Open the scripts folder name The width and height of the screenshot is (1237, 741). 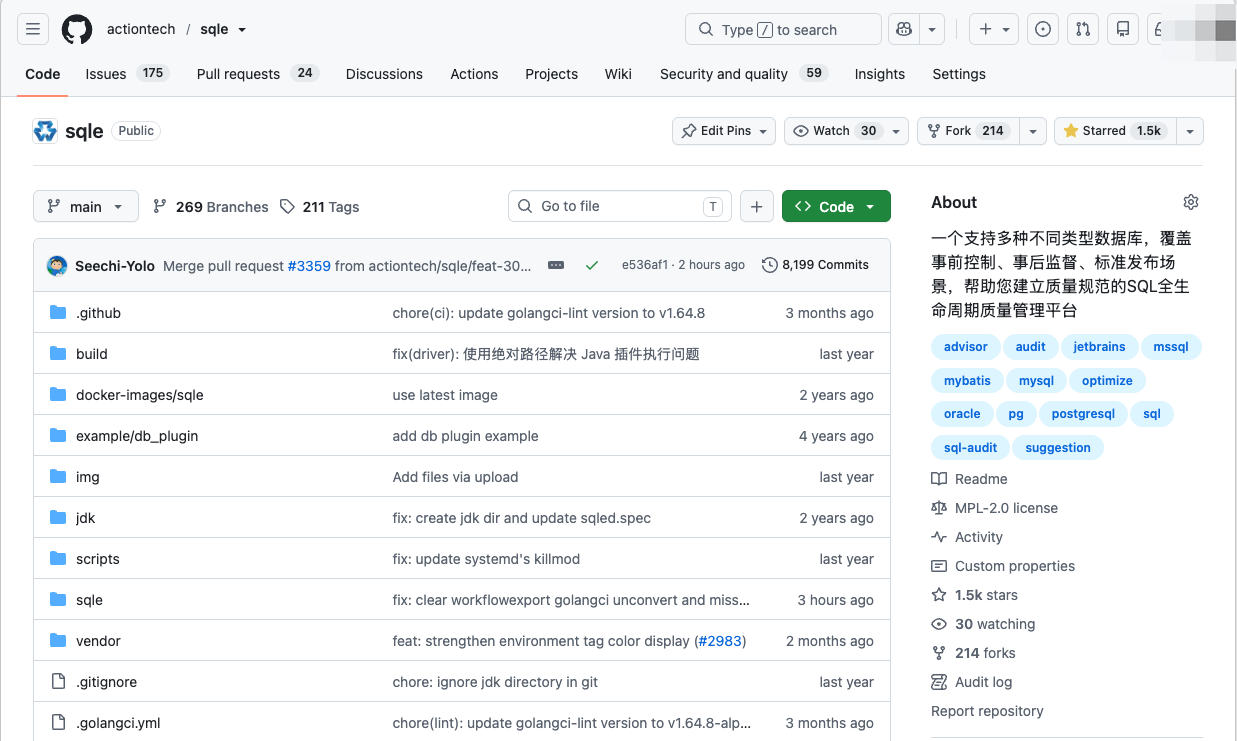click(x=98, y=559)
